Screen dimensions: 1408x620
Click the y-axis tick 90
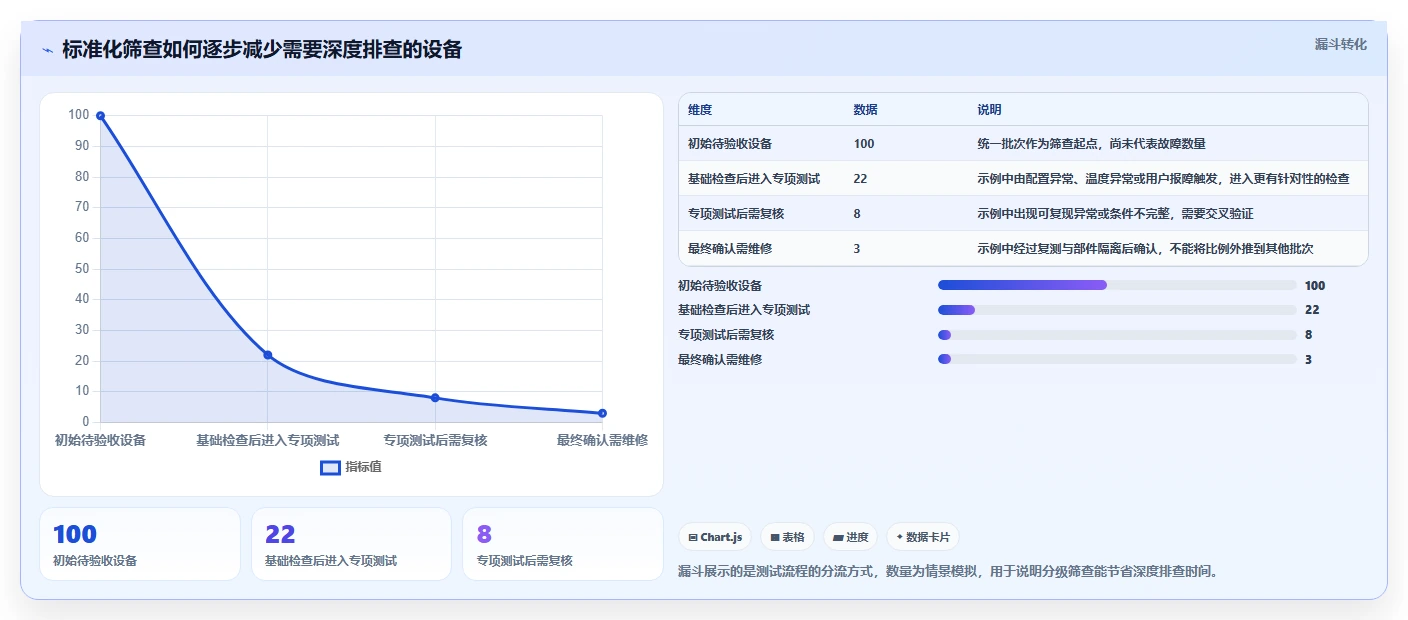pyautogui.click(x=81, y=146)
